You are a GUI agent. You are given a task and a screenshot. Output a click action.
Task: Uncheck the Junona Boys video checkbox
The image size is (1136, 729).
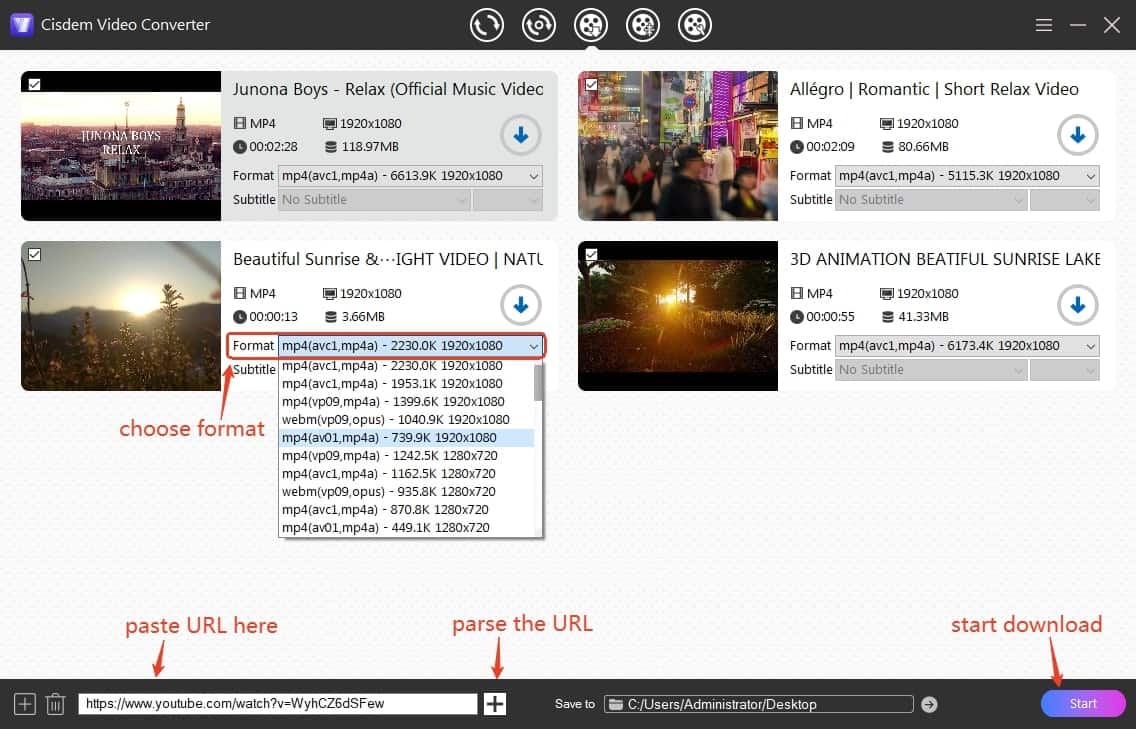point(34,84)
